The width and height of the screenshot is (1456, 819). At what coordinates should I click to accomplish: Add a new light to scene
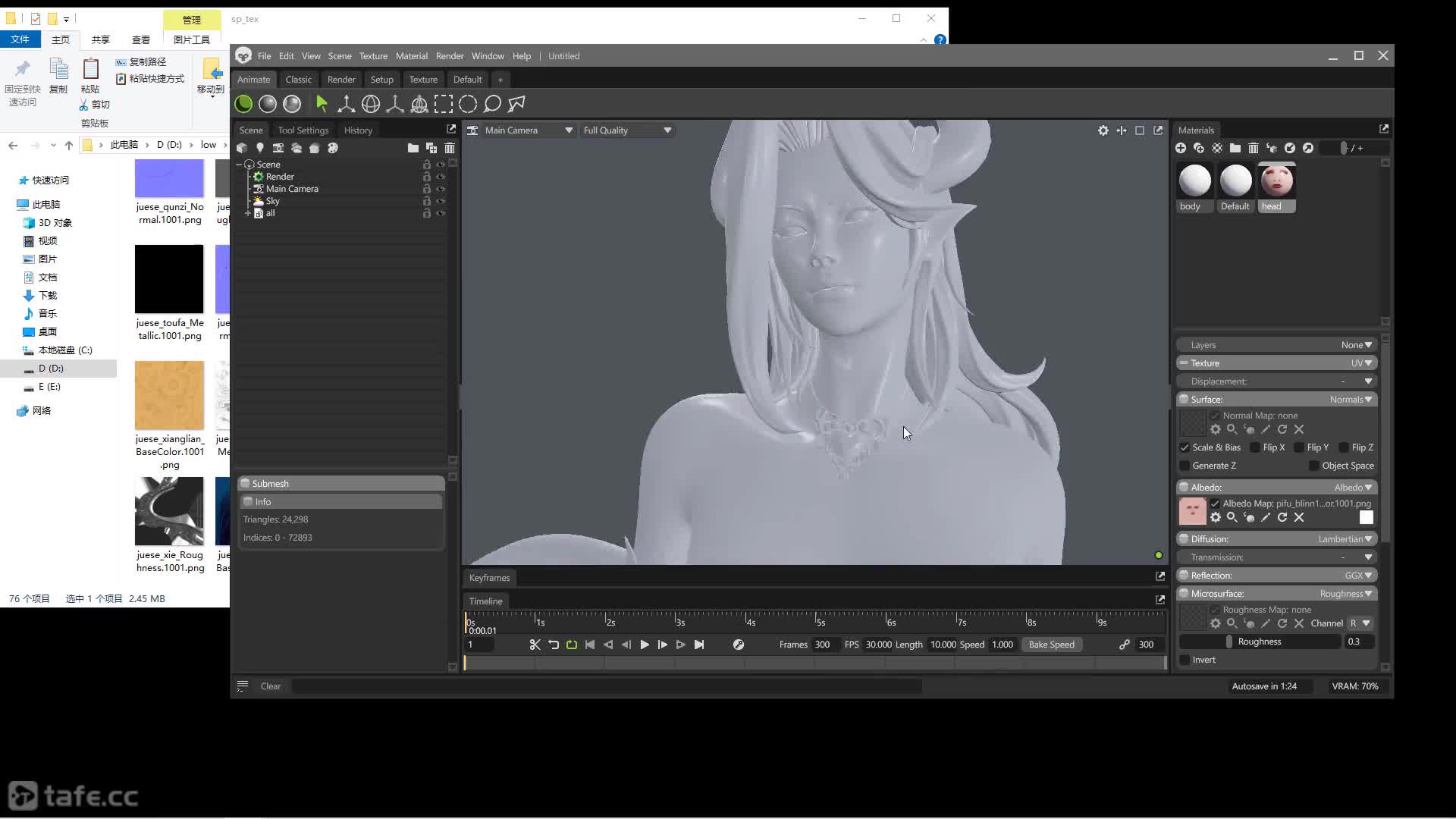[x=260, y=148]
